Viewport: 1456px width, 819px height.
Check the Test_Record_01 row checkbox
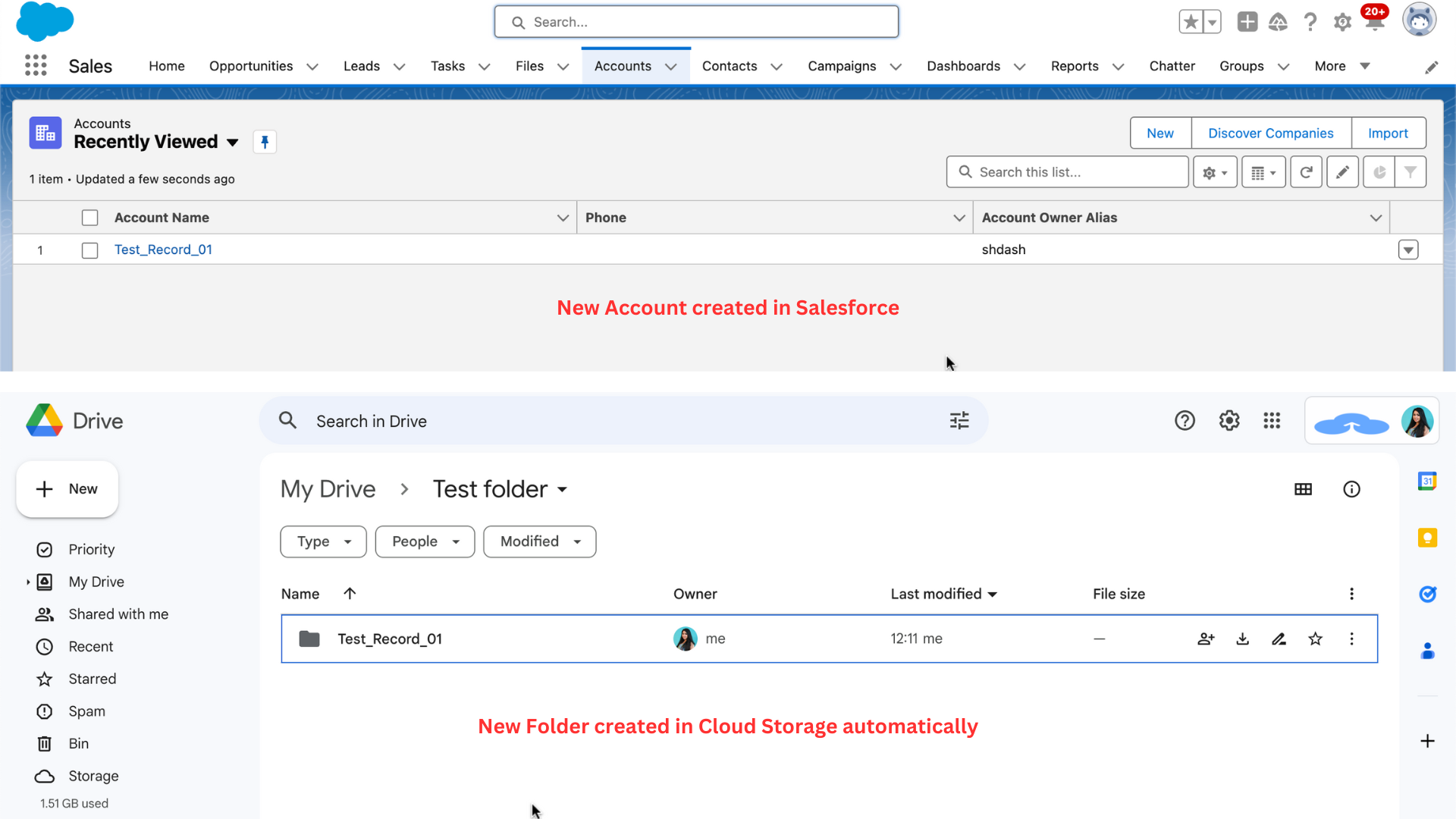[89, 250]
